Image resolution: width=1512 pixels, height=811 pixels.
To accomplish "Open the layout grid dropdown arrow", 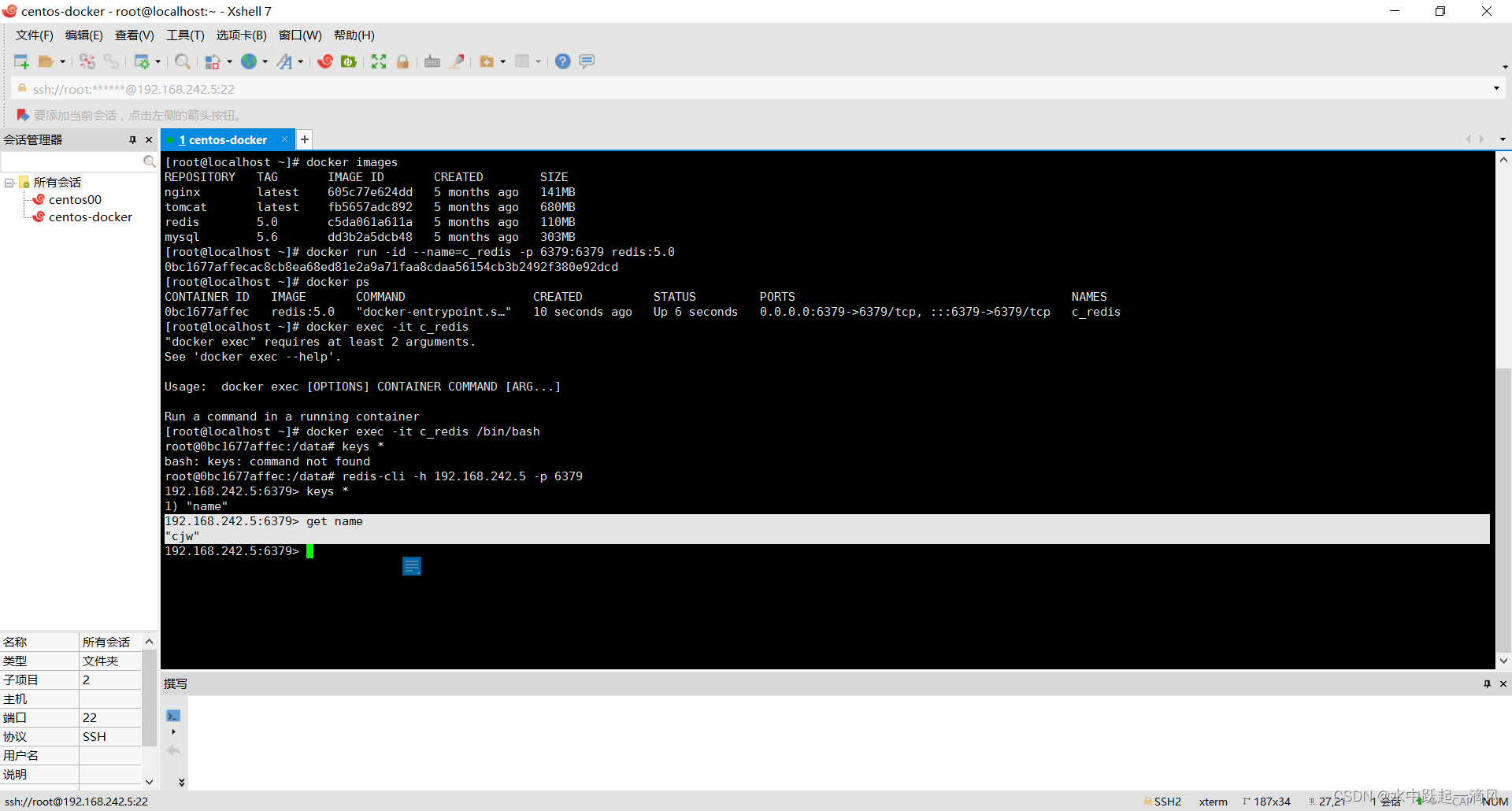I will pyautogui.click(x=539, y=61).
